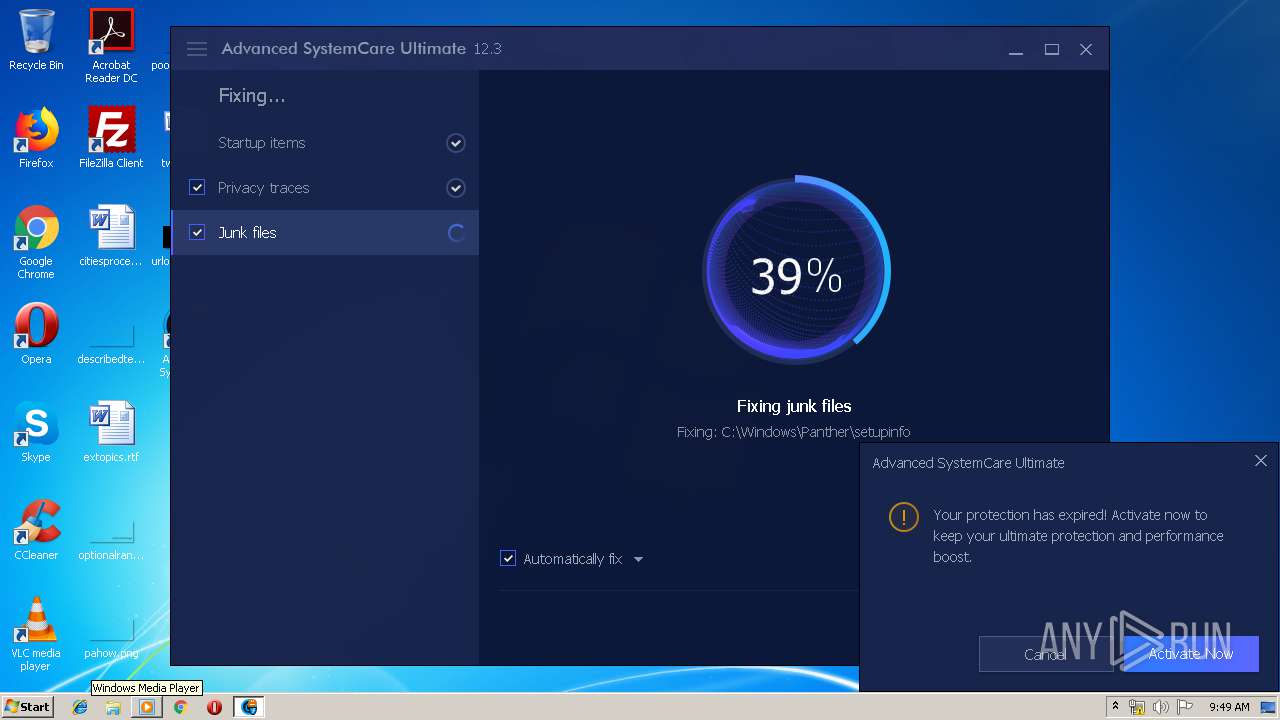This screenshot has height=720, width=1280.
Task: Open Google Chrome desktop shortcut
Action: pos(36,243)
